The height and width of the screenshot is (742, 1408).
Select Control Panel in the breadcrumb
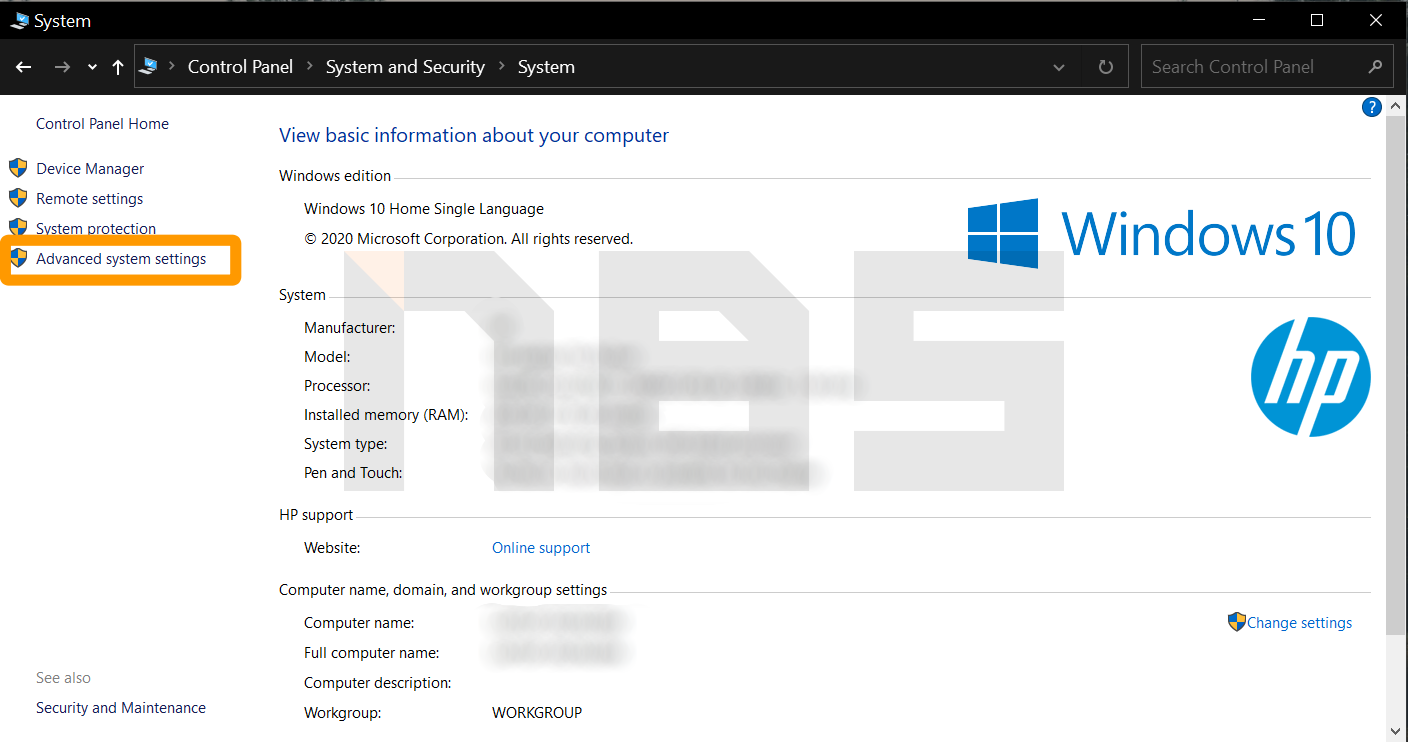[240, 67]
